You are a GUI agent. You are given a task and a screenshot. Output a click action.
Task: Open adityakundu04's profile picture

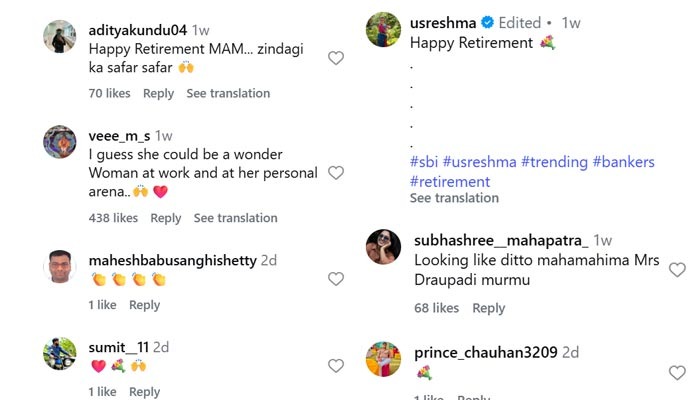click(60, 37)
